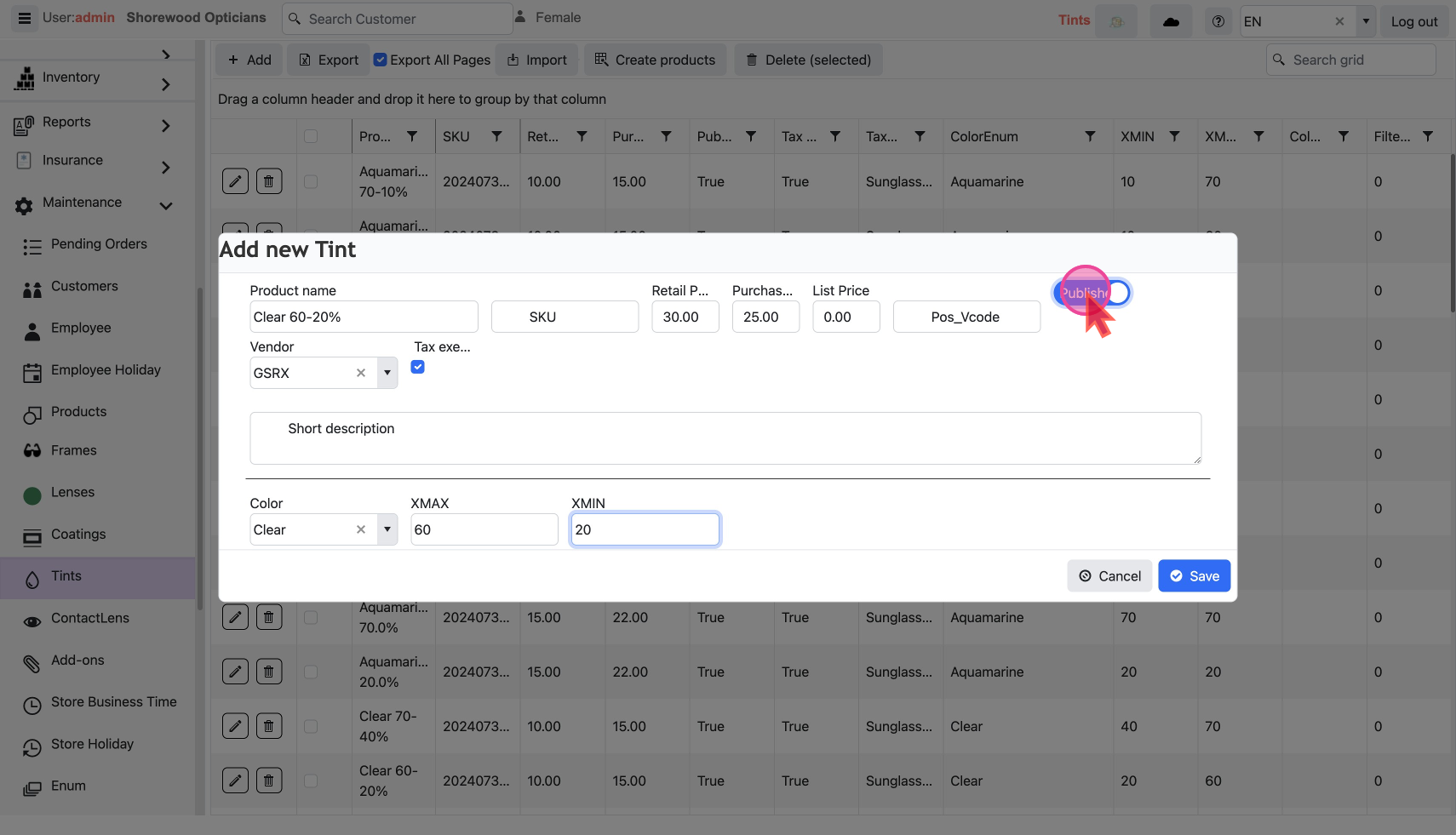This screenshot has width=1456, height=835.
Task: Uncheck the Tax exempt checkbox
Action: point(418,367)
